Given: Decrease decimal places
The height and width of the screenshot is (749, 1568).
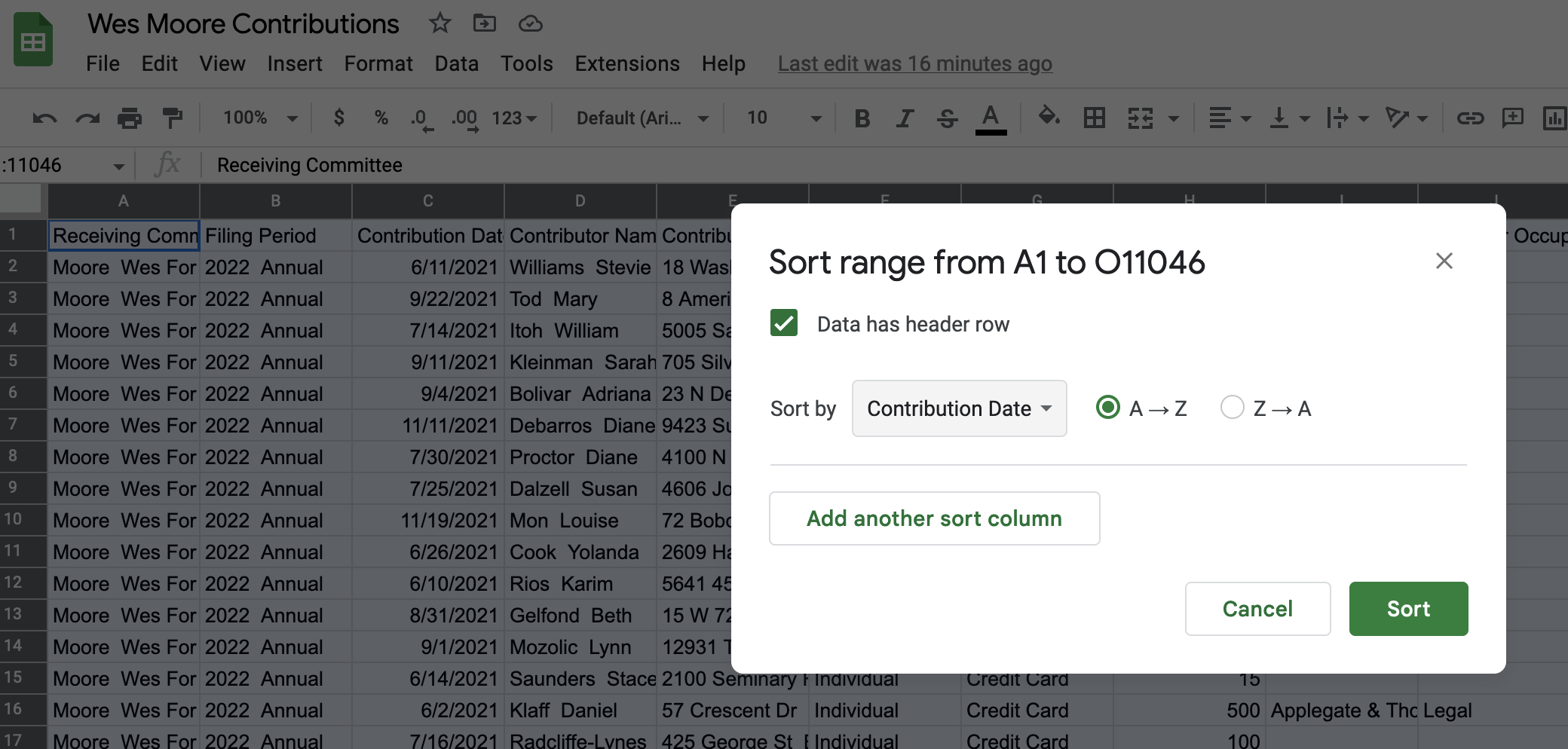Looking at the screenshot, I should 421,119.
